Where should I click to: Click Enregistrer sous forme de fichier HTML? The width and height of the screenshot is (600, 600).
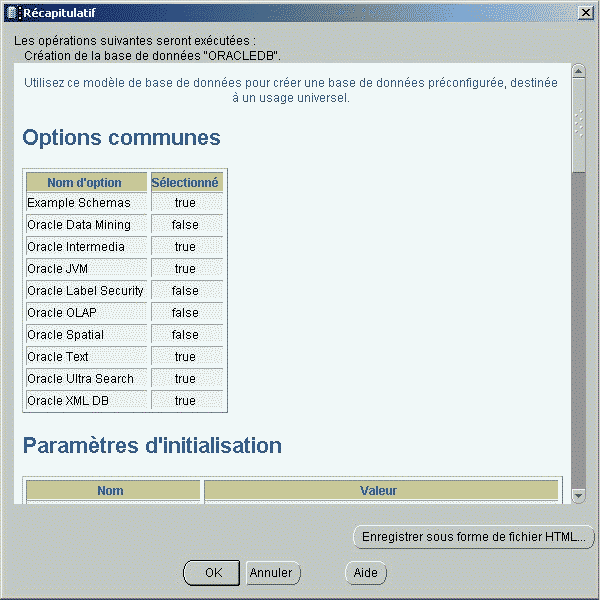coord(474,537)
